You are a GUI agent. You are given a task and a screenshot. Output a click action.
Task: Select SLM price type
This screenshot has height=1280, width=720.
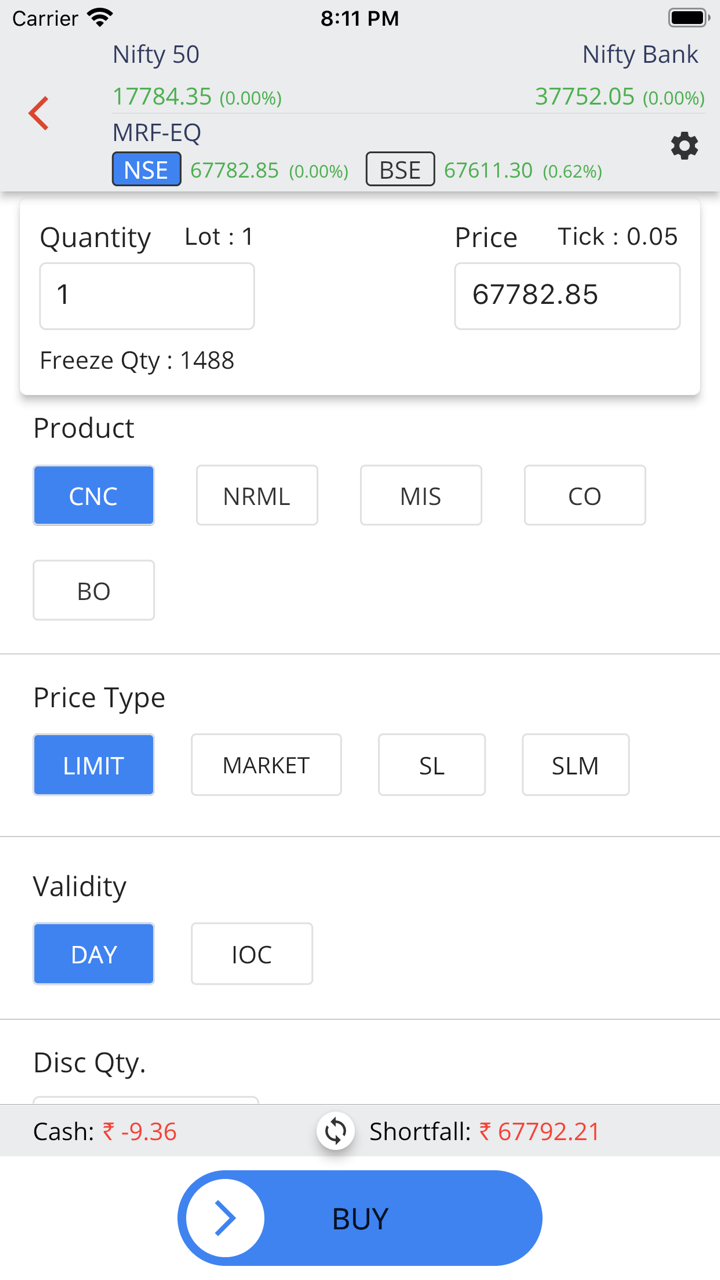click(576, 765)
